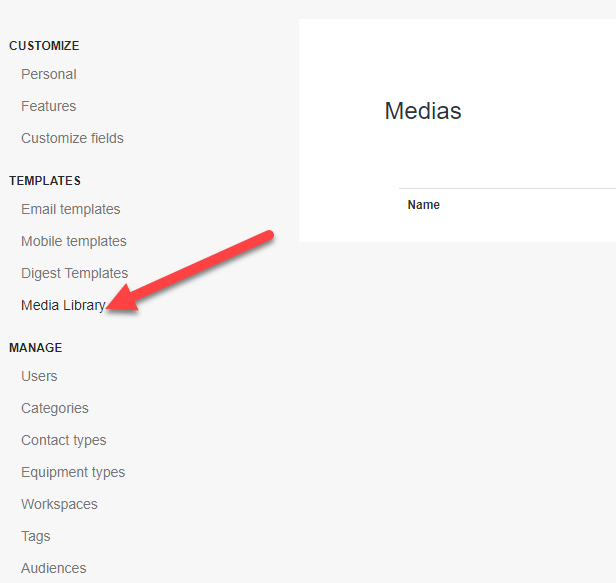This screenshot has width=616, height=583.
Task: Open Users under Manage
Action: coord(39,376)
